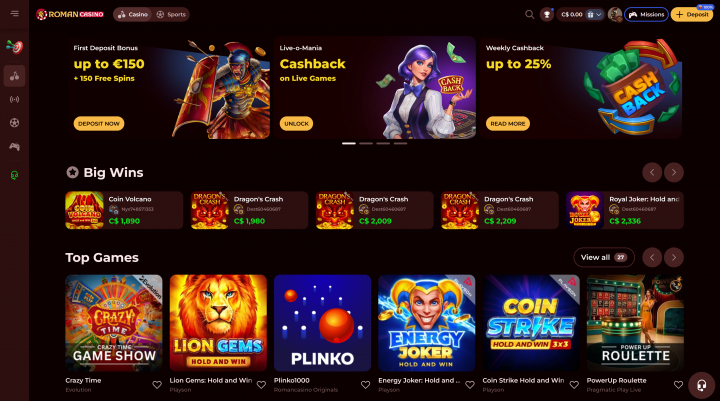Favorite Crazy Time with heart icon
720x401 pixels.
coord(157,385)
